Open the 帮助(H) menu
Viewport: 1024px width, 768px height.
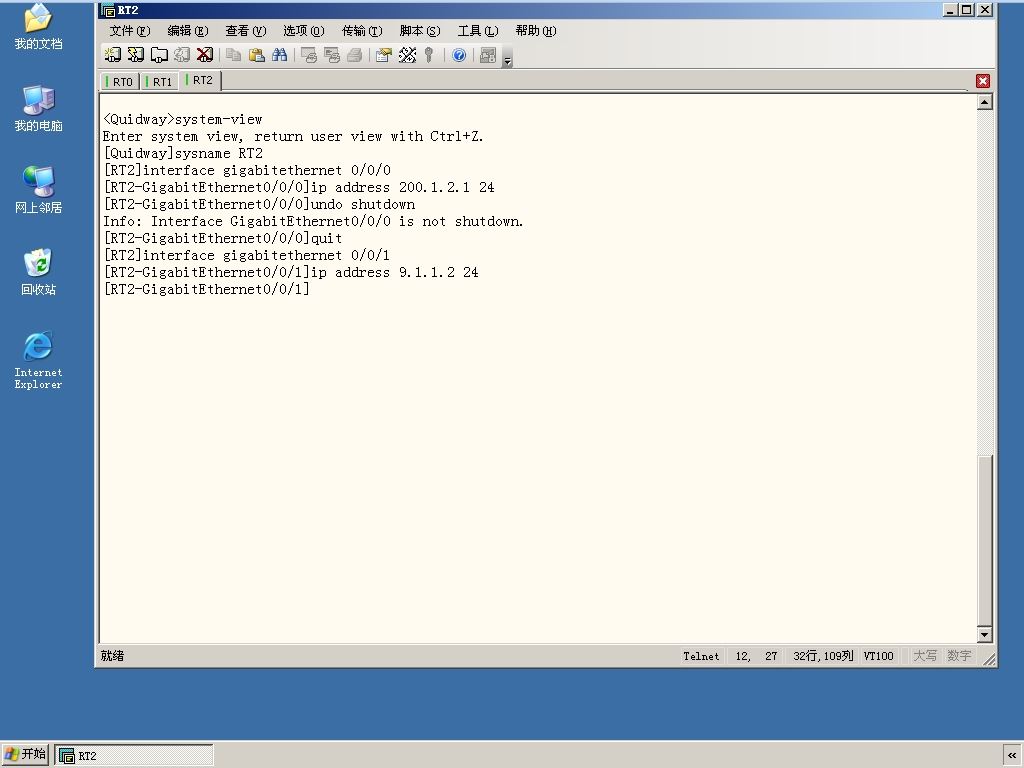[536, 31]
